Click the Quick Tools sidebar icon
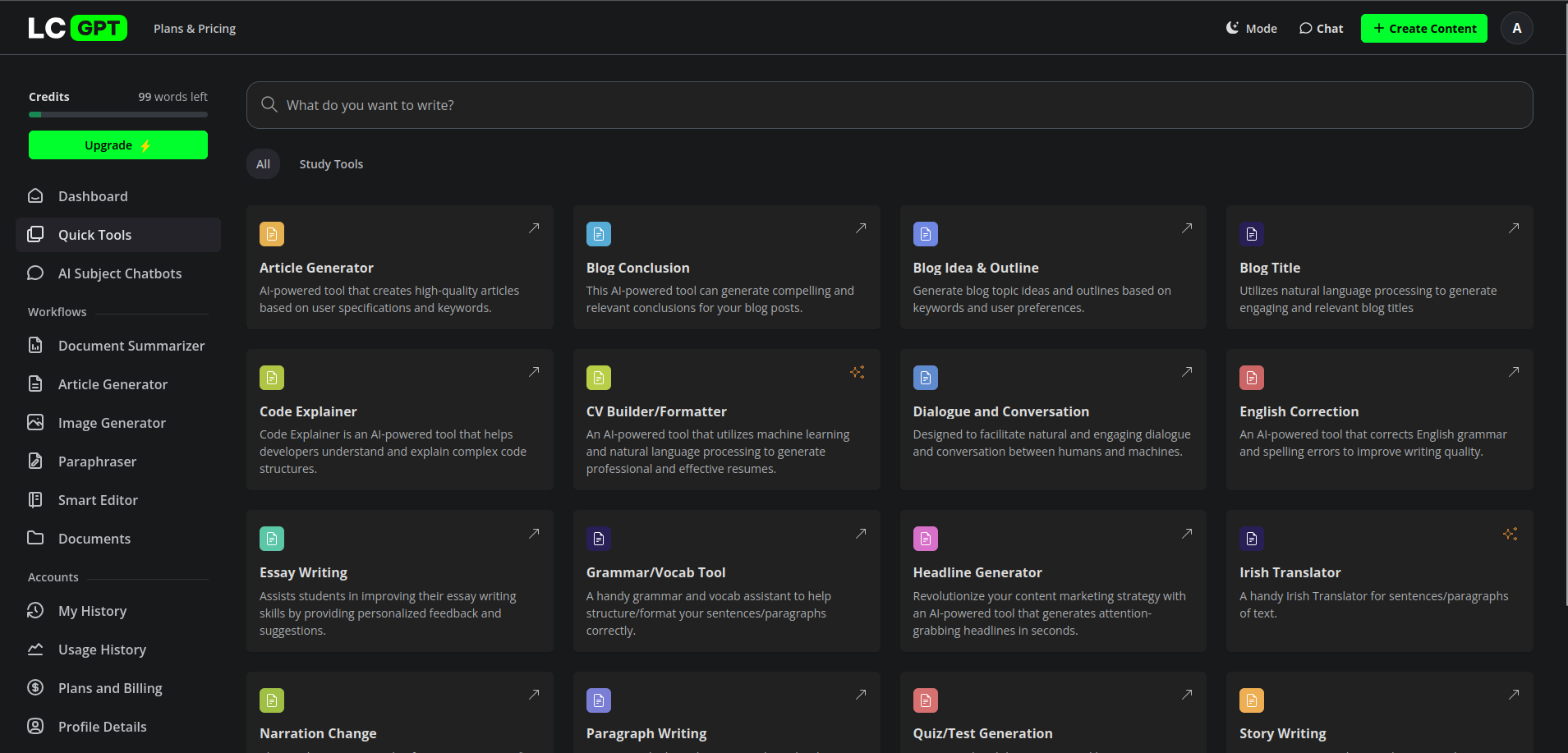This screenshot has width=1568, height=753. 35,235
